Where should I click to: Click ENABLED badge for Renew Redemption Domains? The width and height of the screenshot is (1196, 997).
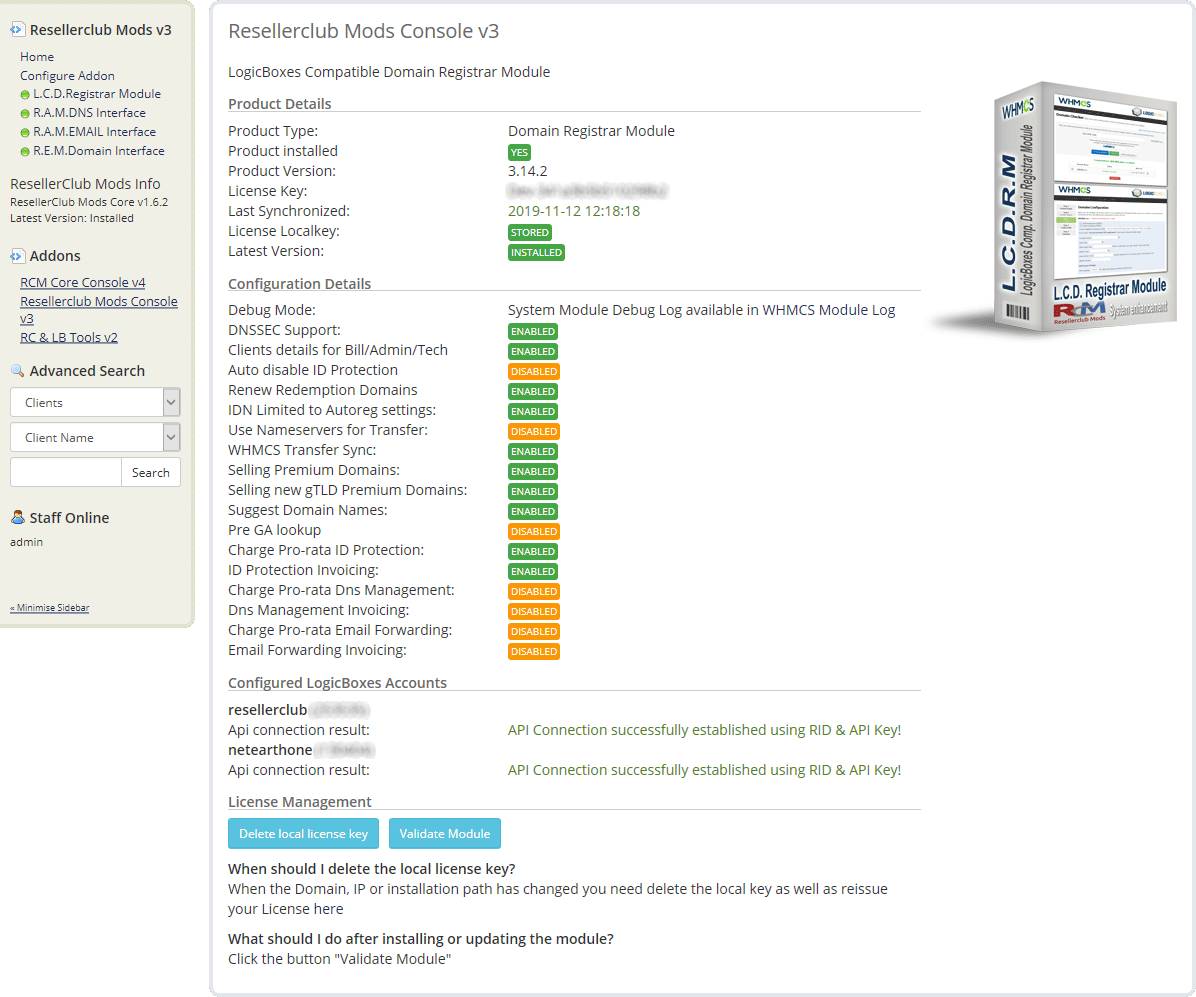coord(533,391)
